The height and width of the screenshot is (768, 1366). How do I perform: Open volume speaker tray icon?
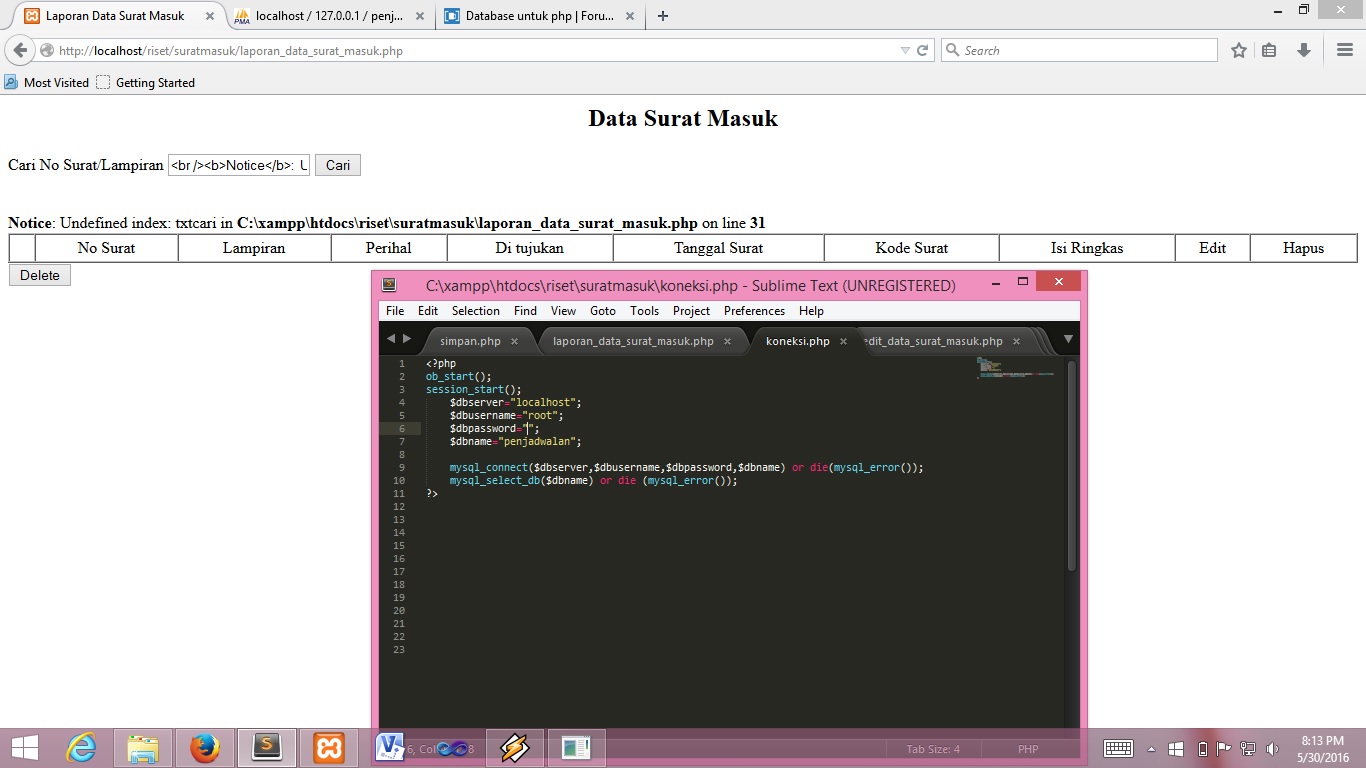point(1272,749)
